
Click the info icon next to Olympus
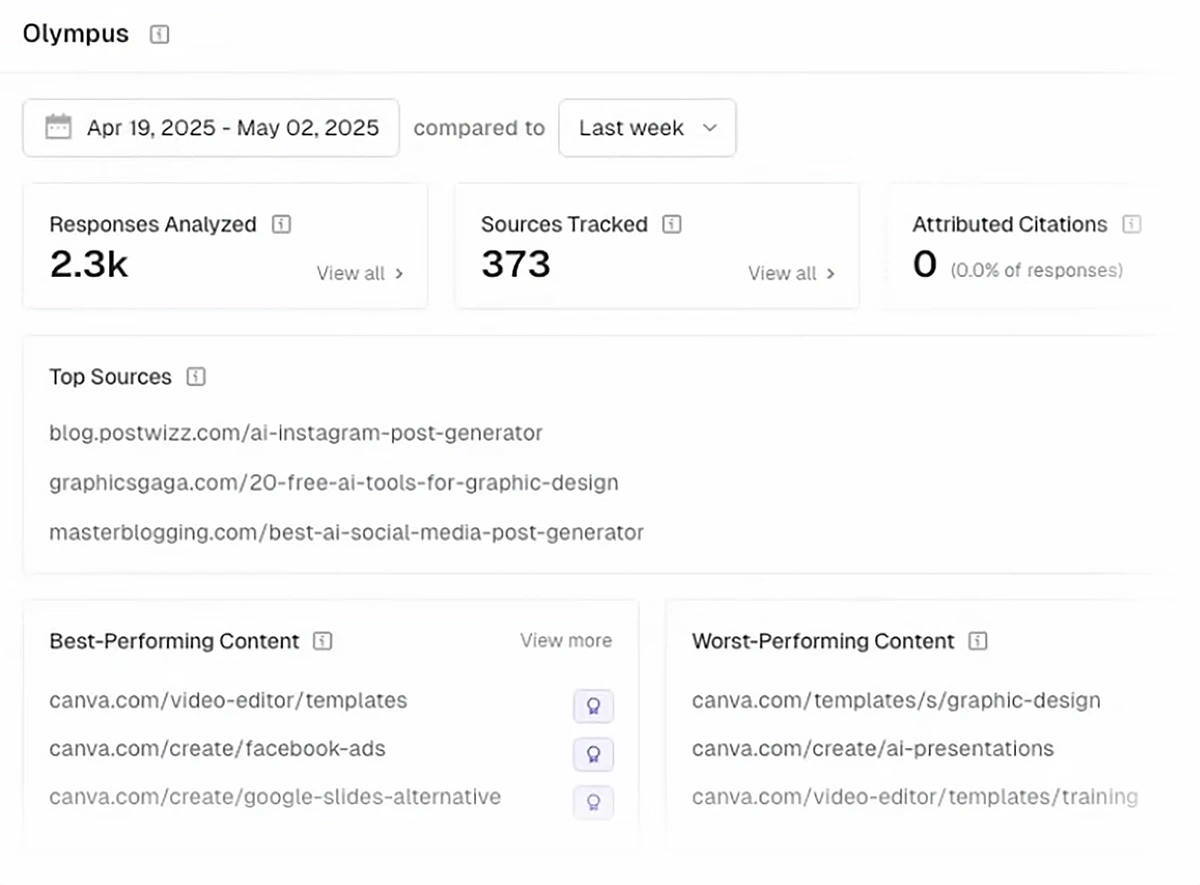pos(159,34)
